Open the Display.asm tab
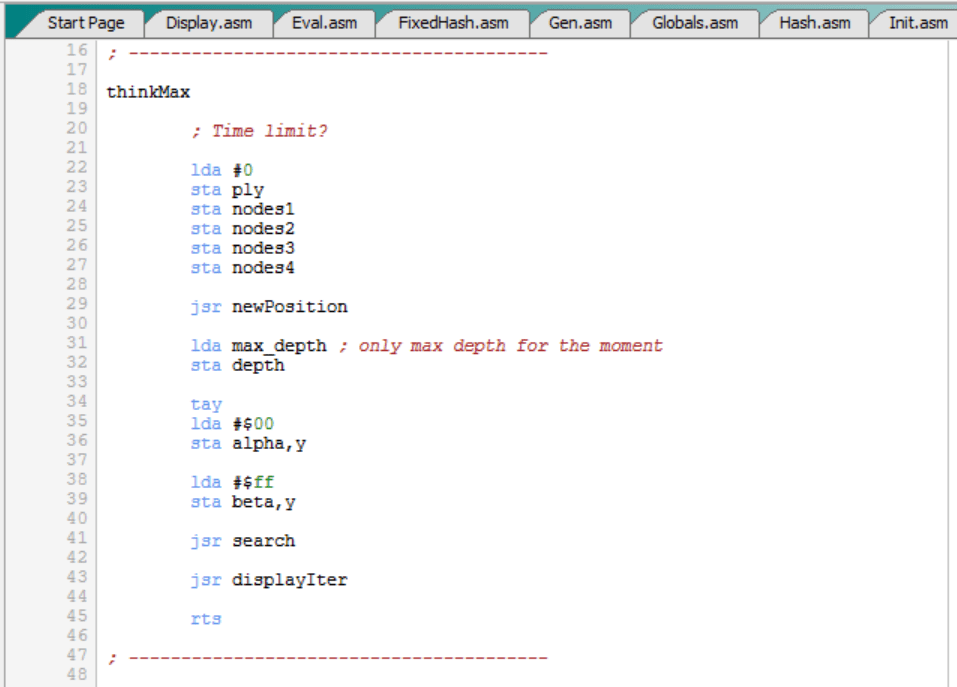The height and width of the screenshot is (687, 957). pyautogui.click(x=208, y=22)
